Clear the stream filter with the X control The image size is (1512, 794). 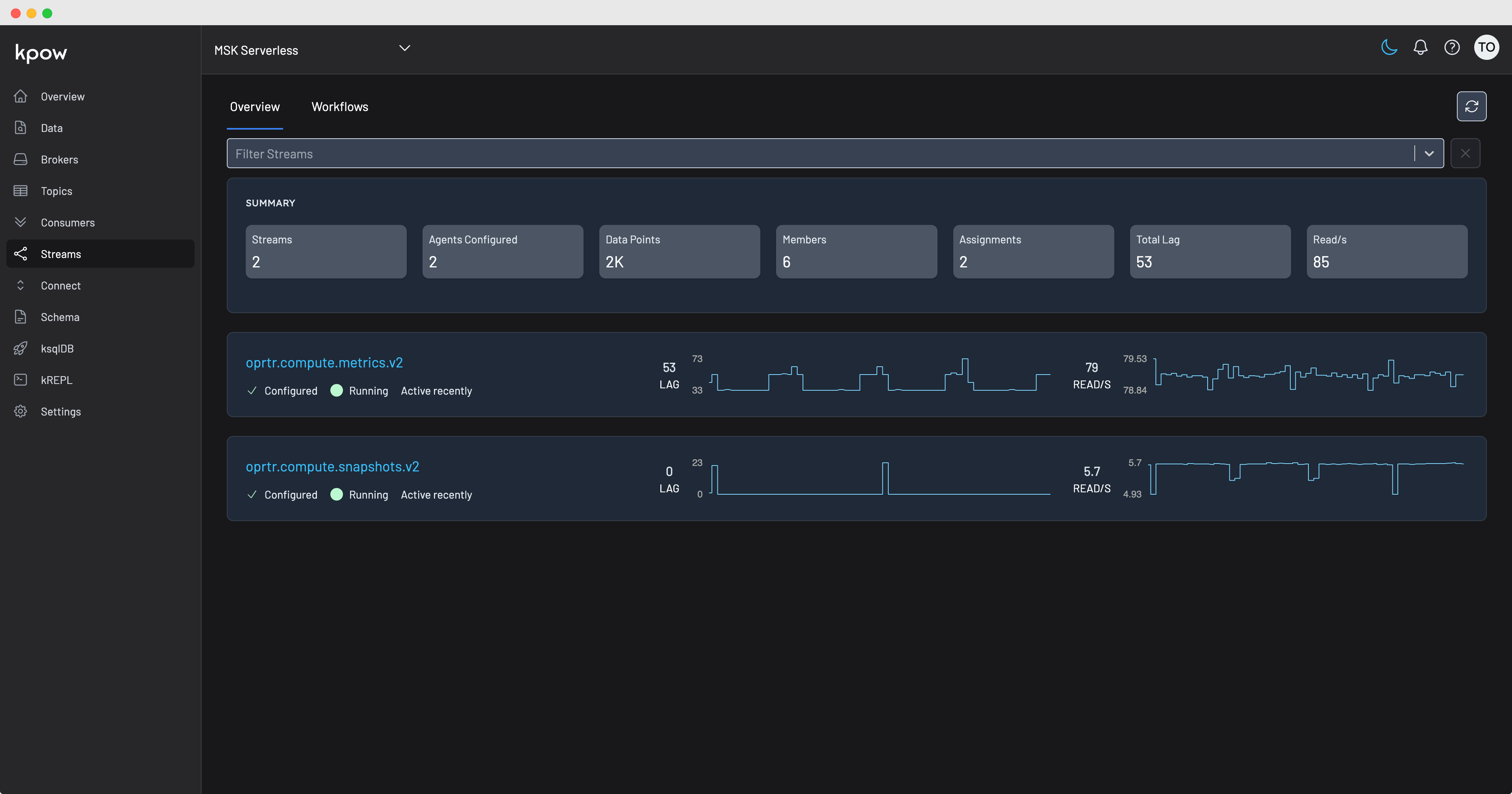(x=1465, y=153)
